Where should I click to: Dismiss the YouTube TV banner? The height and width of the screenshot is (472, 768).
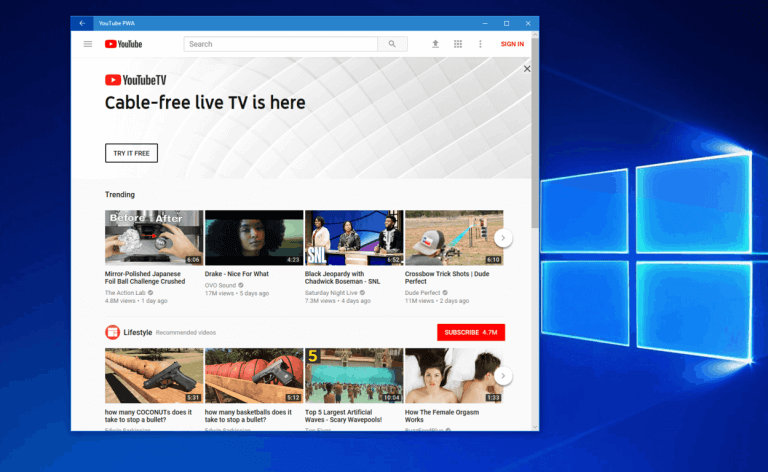527,69
